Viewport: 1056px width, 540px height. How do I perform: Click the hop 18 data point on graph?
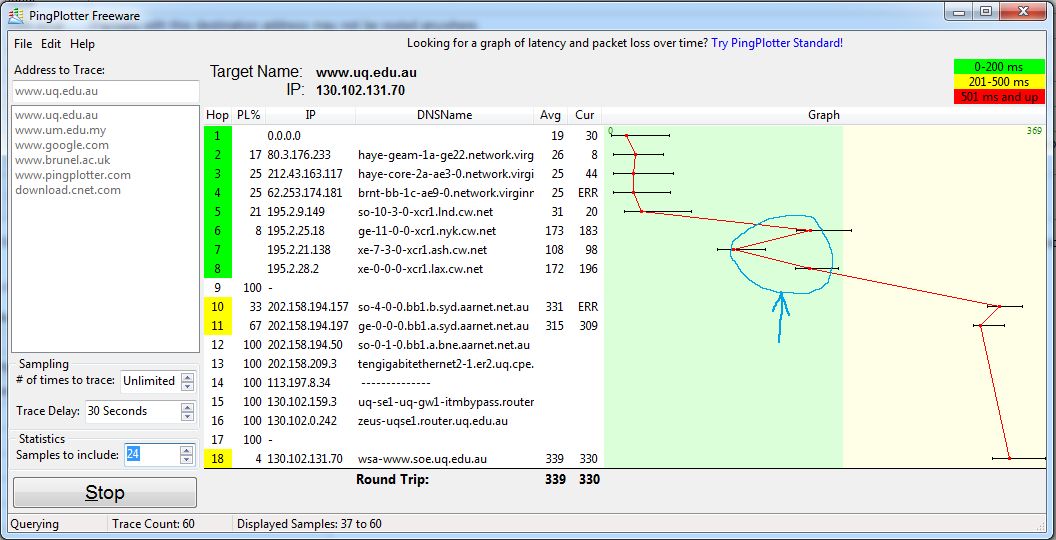click(x=1009, y=459)
